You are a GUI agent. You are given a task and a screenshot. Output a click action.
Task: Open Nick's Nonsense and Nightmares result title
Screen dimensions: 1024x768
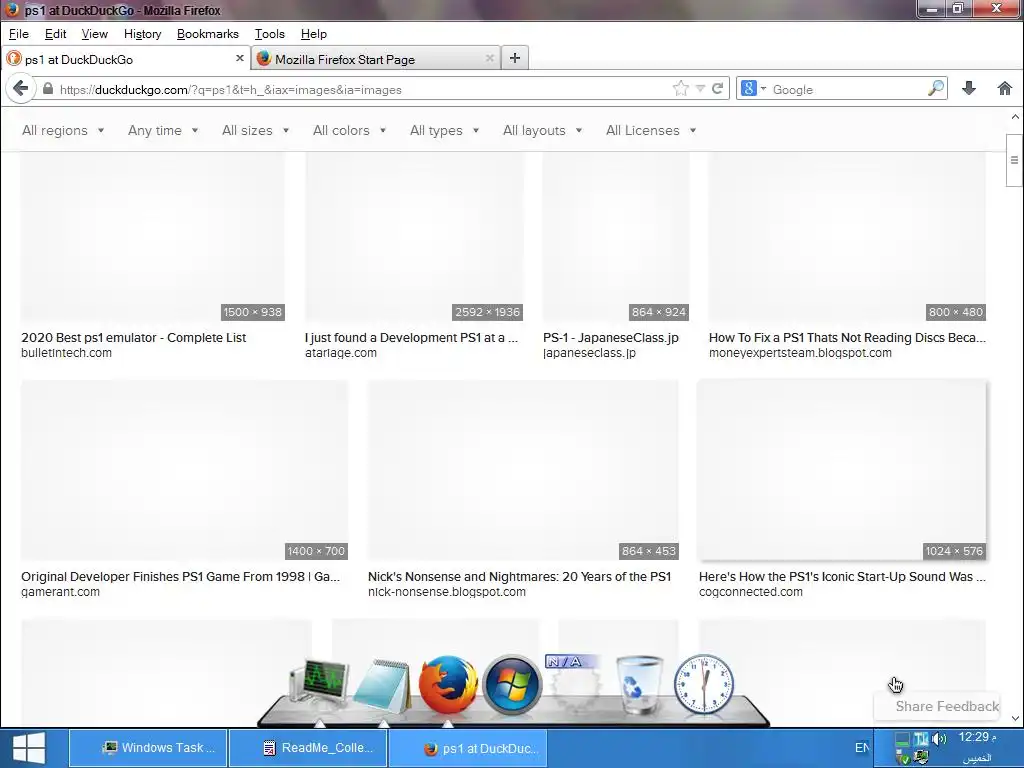coord(519,577)
